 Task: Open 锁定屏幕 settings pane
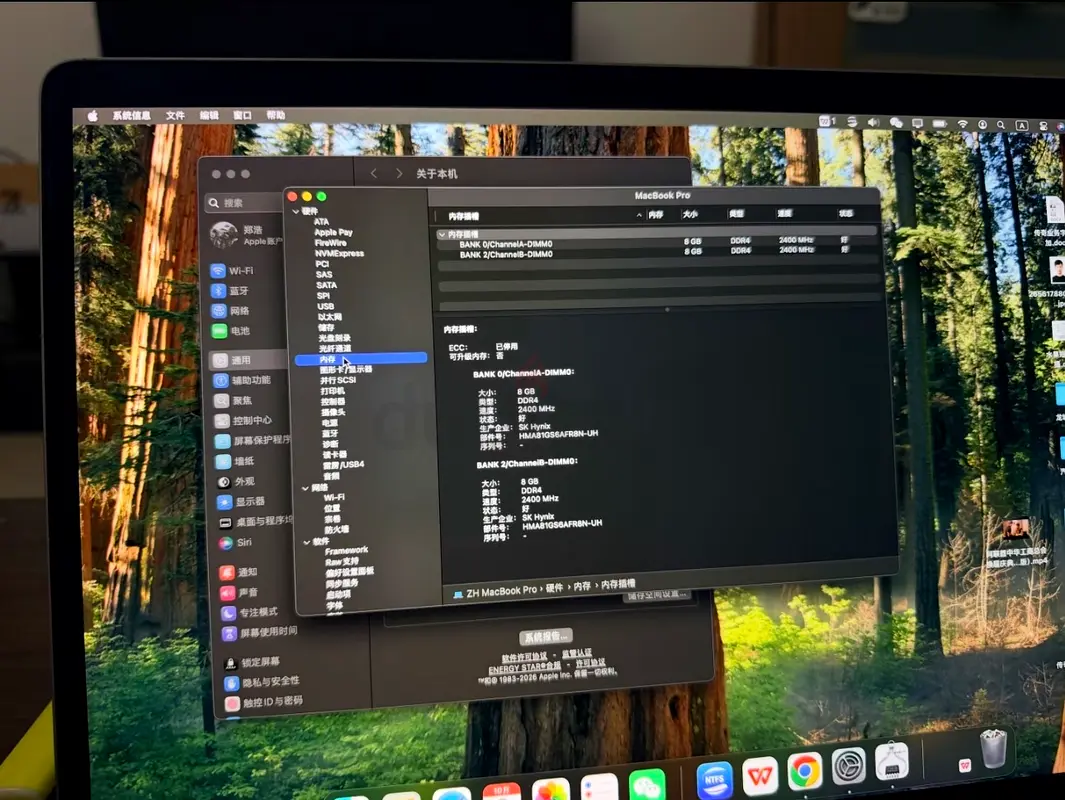coord(252,662)
